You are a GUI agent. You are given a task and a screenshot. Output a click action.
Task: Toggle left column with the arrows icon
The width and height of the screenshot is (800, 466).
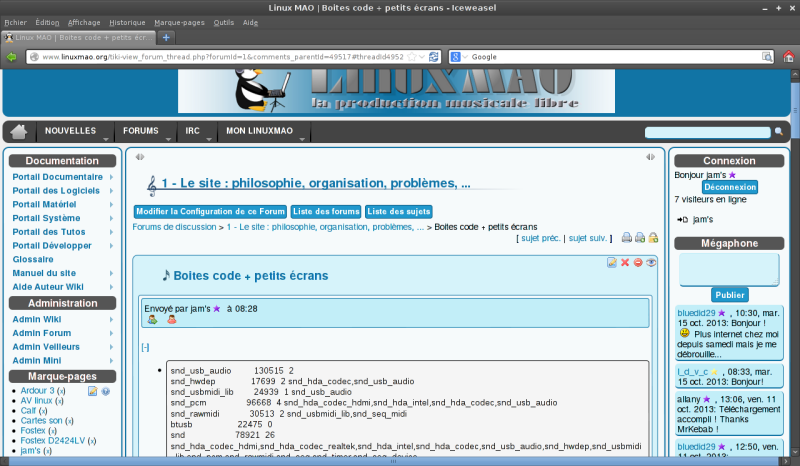coord(140,157)
